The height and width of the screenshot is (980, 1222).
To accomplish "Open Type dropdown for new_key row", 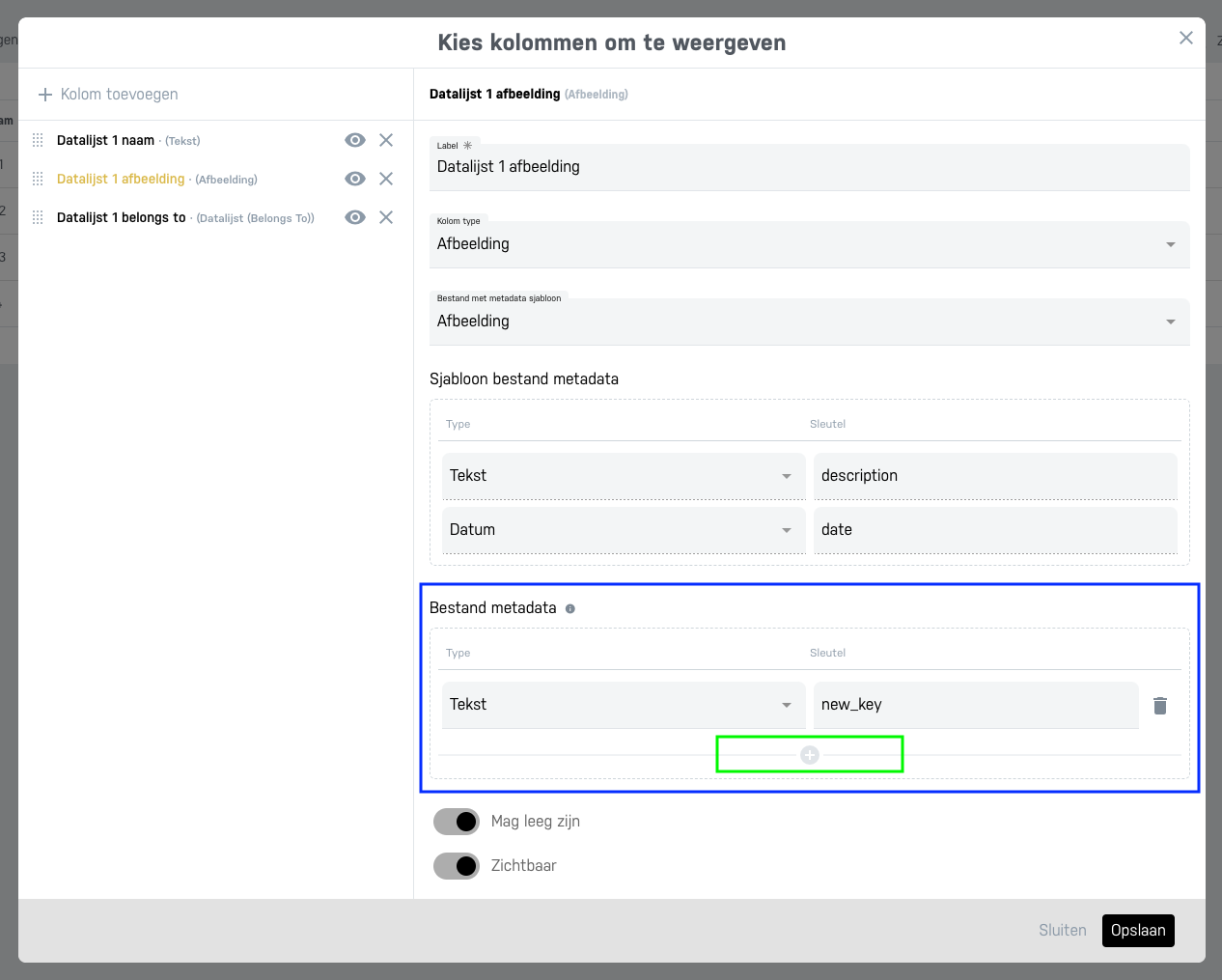I will (624, 705).
